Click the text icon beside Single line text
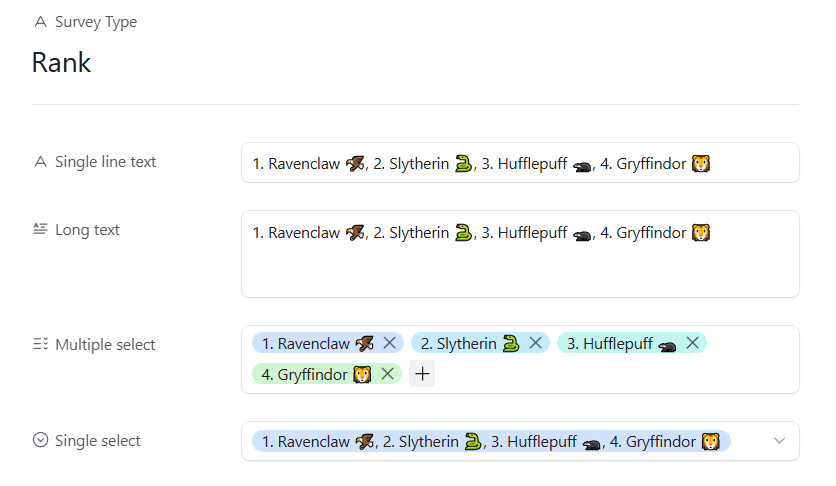Image resolution: width=836 pixels, height=486 pixels. click(x=41, y=161)
